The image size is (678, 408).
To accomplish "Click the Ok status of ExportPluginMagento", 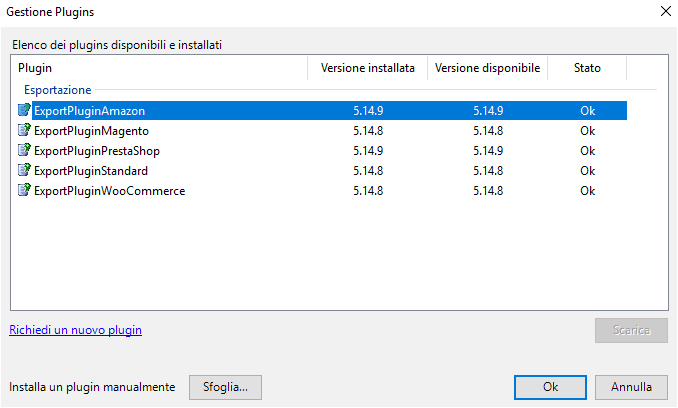I will (x=588, y=131).
